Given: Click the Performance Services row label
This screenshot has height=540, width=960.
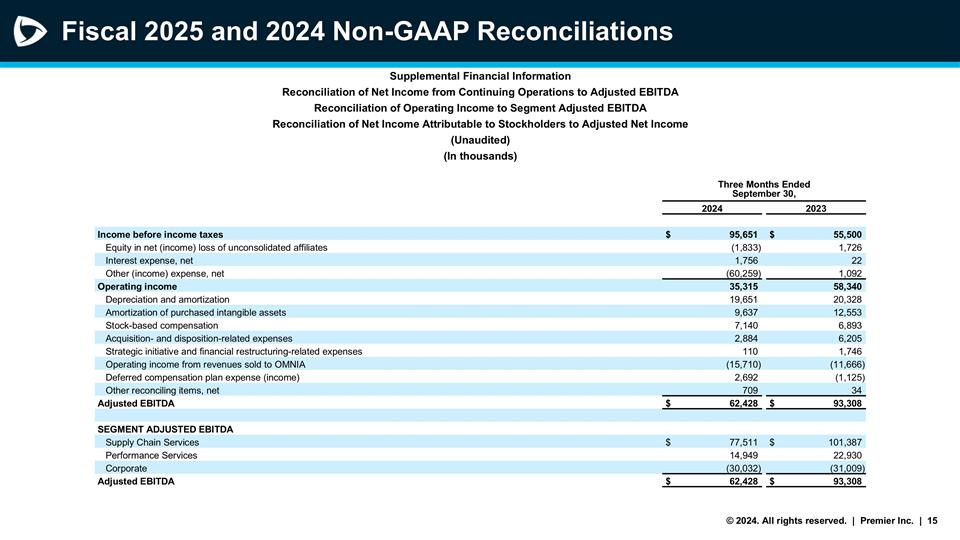Looking at the screenshot, I should [x=151, y=455].
